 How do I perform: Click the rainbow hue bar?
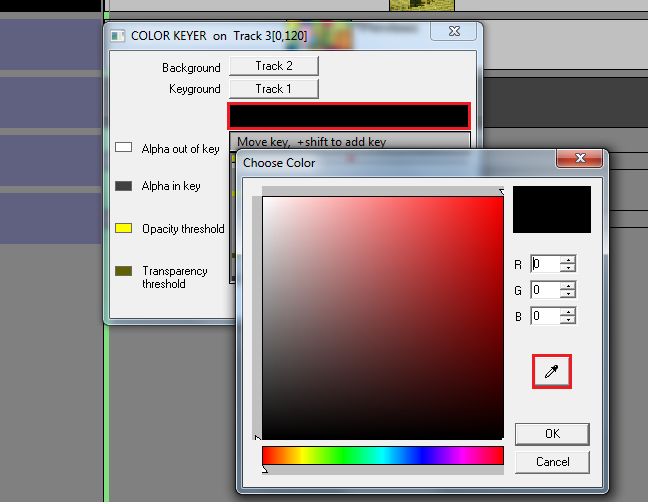(x=383, y=455)
